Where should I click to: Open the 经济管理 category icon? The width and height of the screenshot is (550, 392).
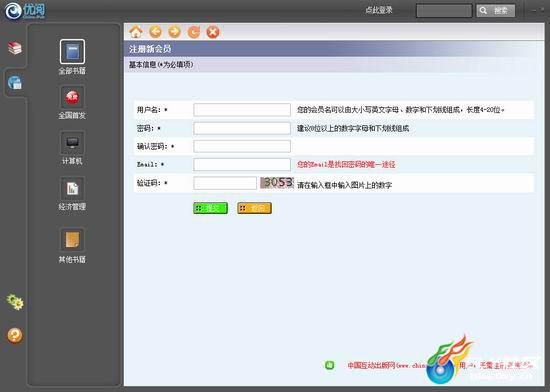[72, 189]
